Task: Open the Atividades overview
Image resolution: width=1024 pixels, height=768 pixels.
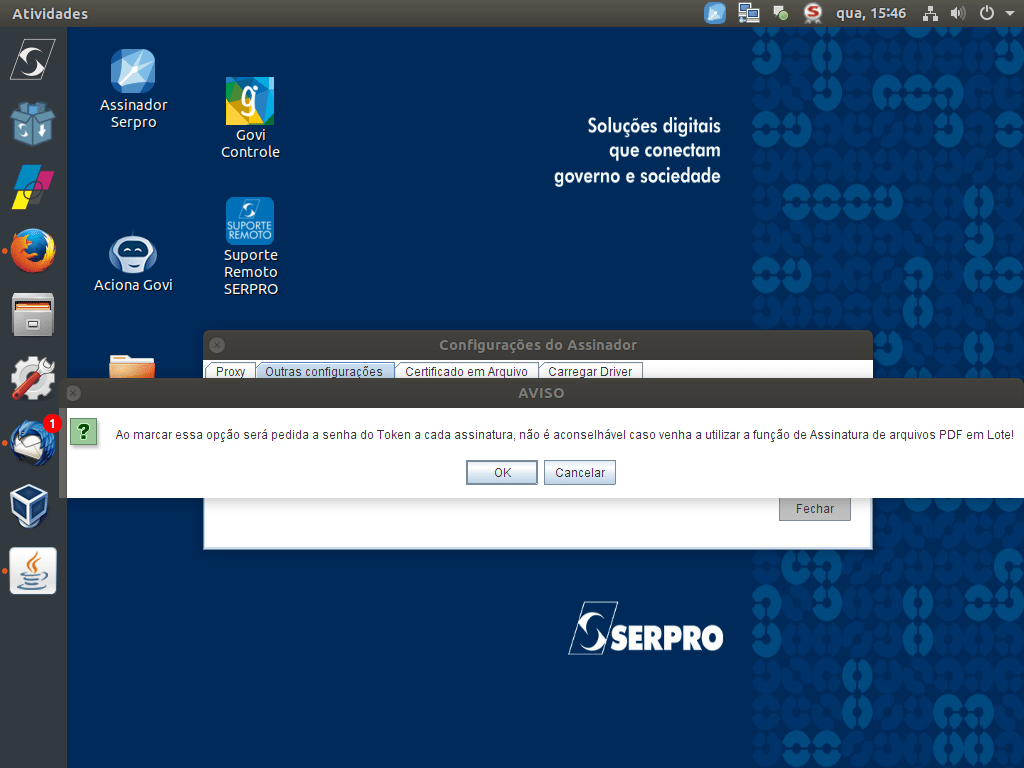Action: 50,13
